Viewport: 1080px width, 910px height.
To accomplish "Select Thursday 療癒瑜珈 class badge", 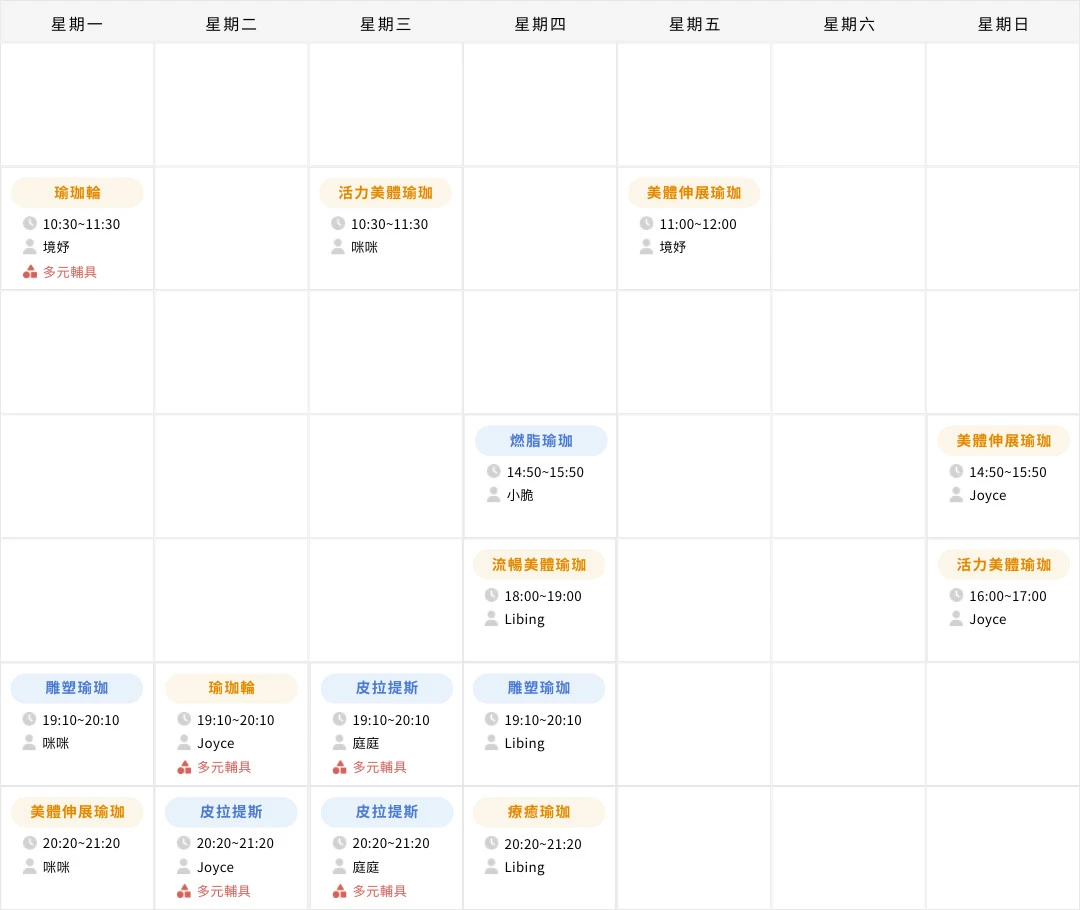I will point(539,812).
